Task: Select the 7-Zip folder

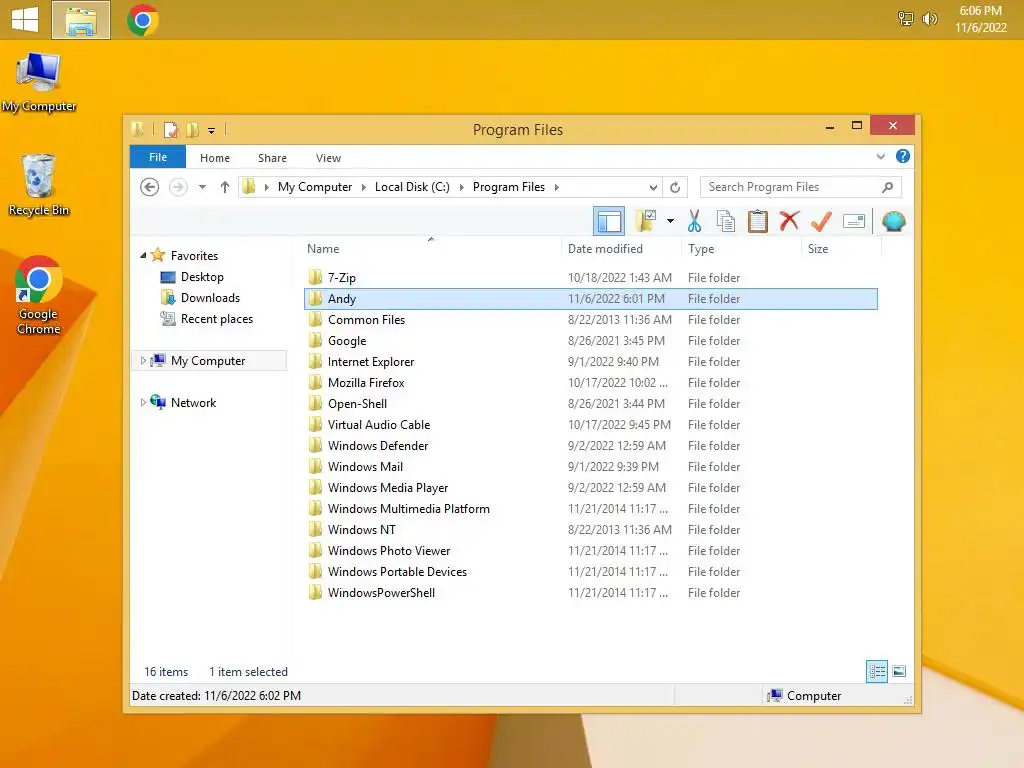Action: 590,278
